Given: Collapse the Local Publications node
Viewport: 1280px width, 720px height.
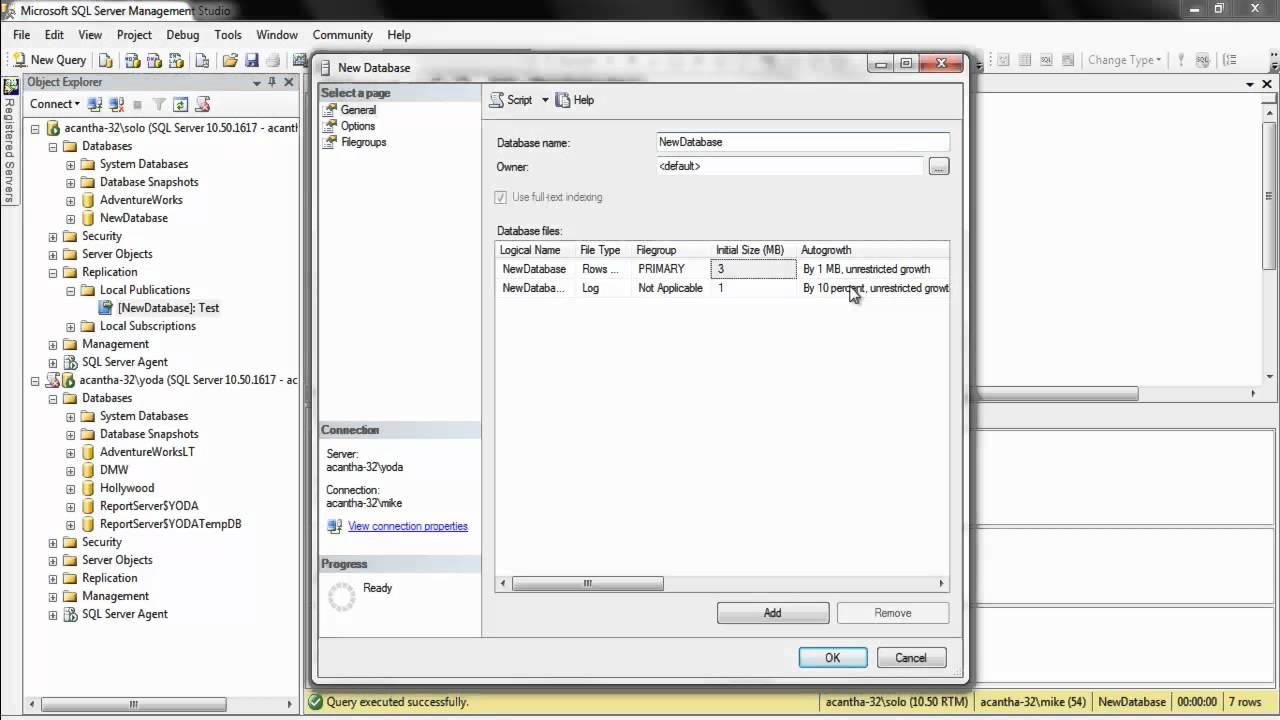Looking at the screenshot, I should click(70, 290).
